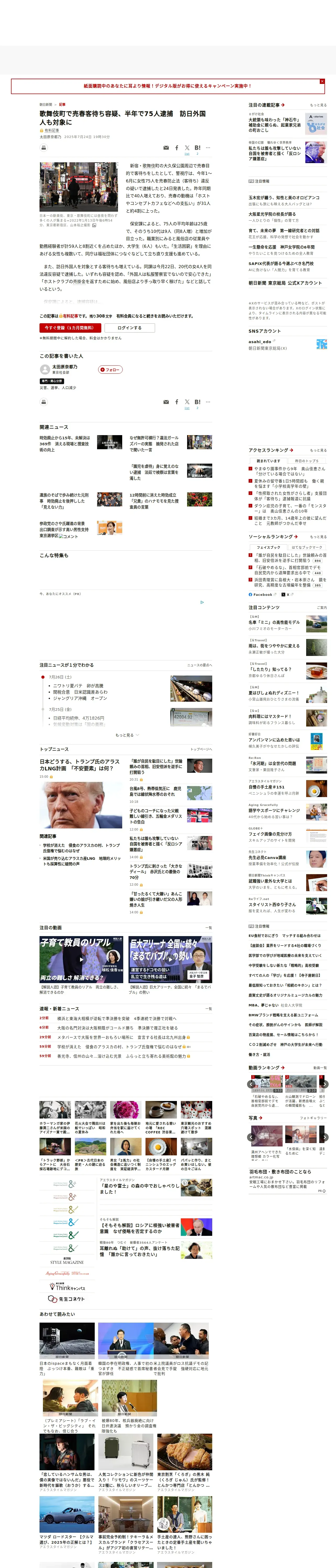336x1568 pixels.
Task: Open ニュースの要点へ link
Action: click(x=199, y=665)
